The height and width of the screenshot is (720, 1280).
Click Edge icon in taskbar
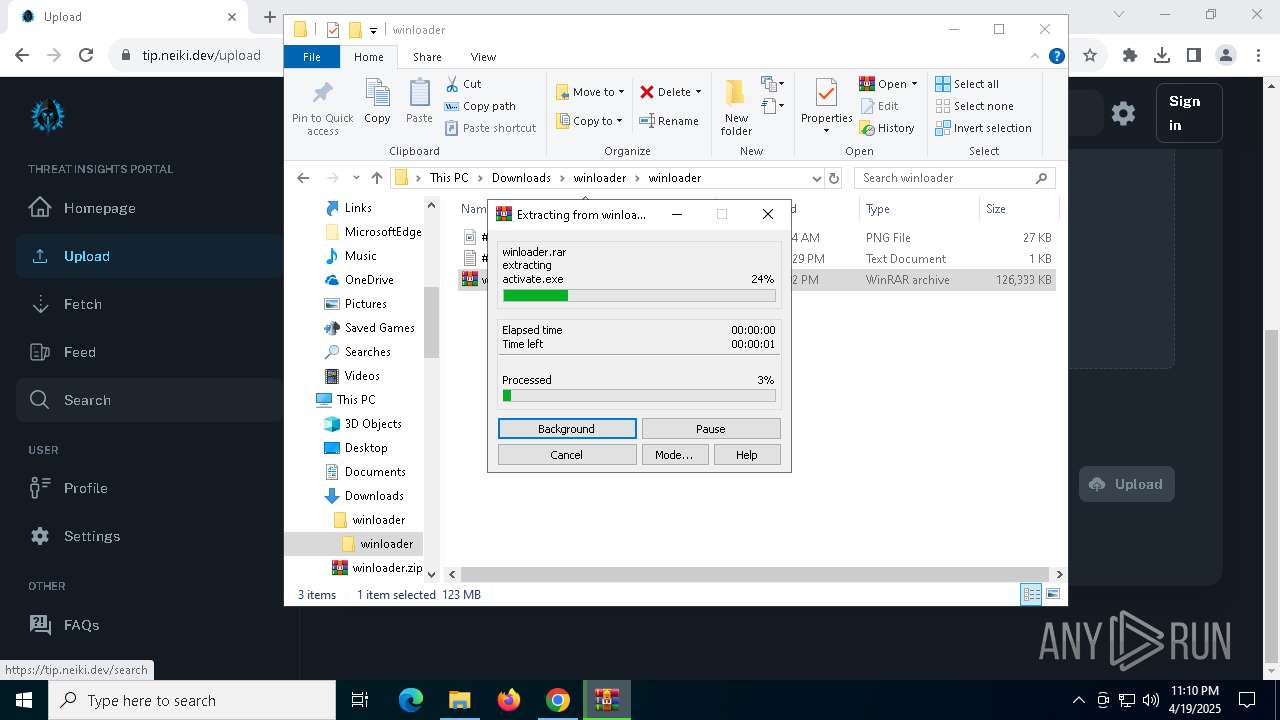click(x=411, y=700)
